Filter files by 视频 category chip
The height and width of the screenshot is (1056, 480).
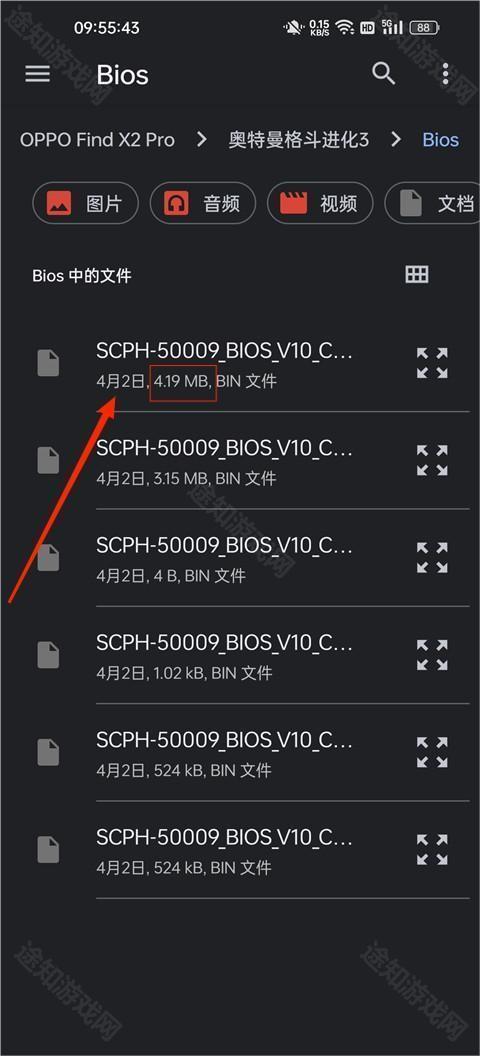pyautogui.click(x=320, y=203)
